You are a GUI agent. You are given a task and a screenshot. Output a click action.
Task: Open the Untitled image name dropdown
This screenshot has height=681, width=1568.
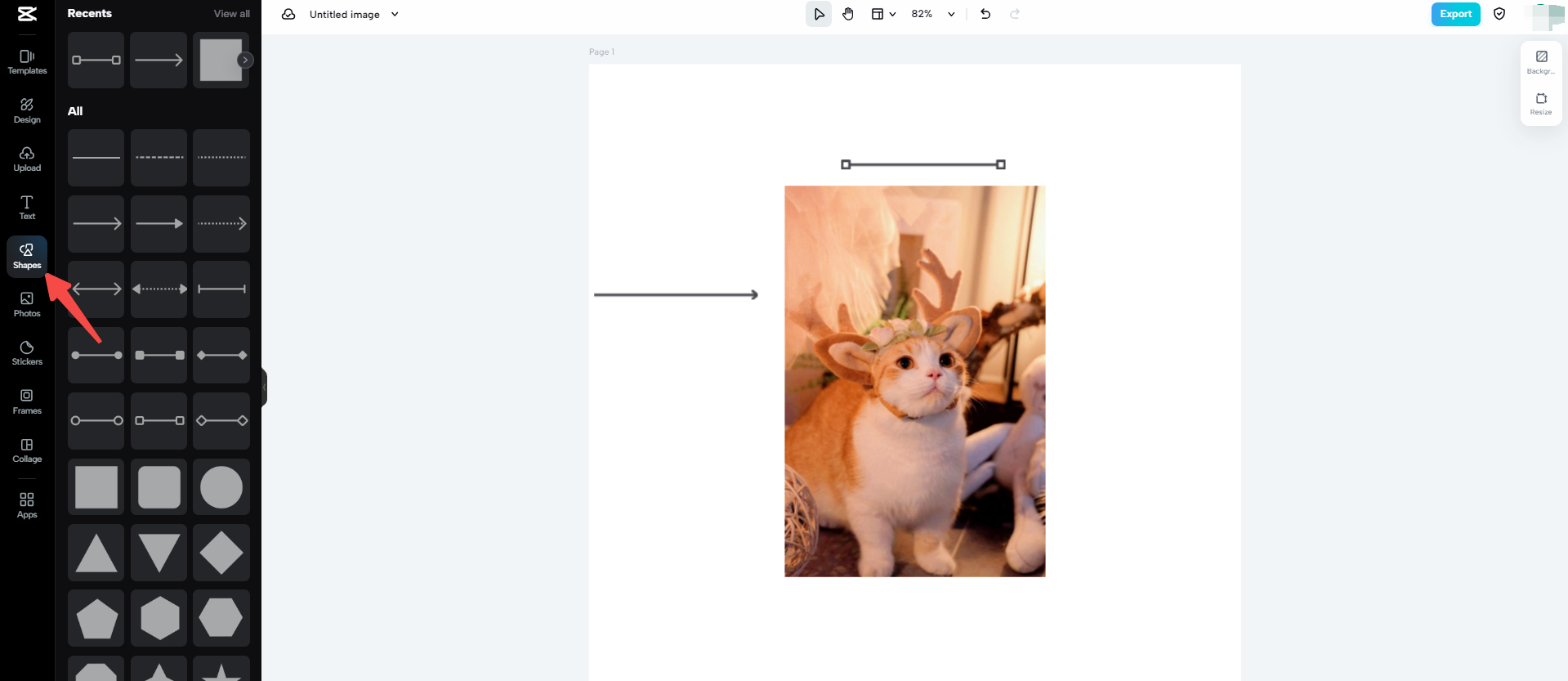pyautogui.click(x=354, y=14)
